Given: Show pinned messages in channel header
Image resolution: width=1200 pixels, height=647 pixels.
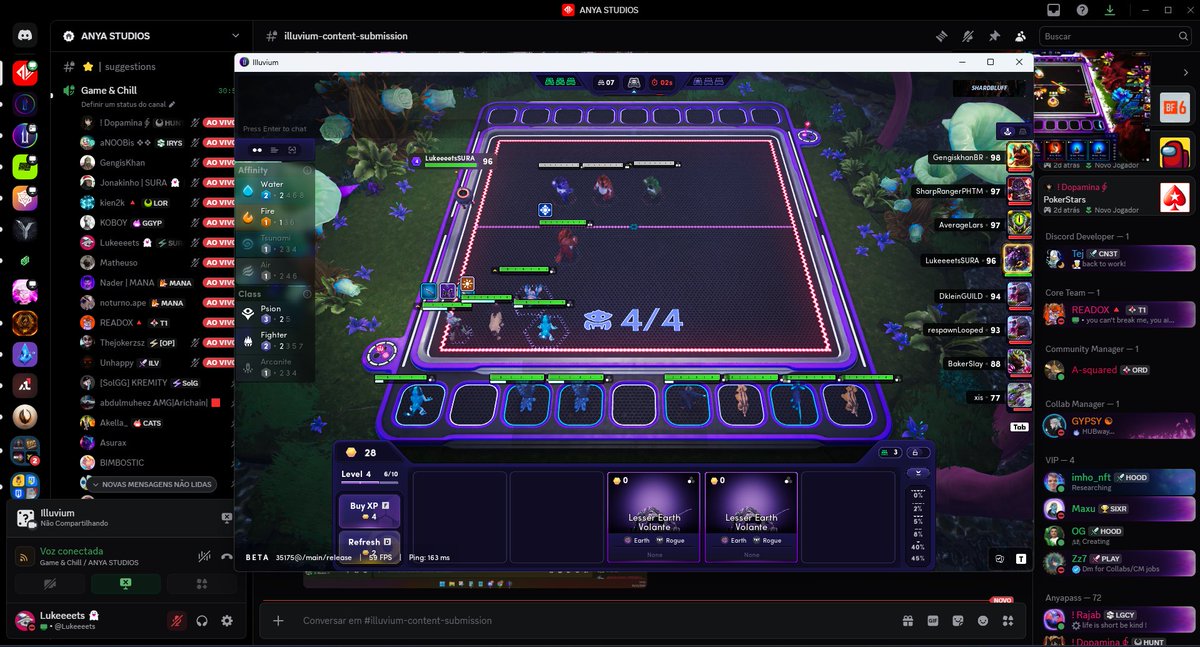Looking at the screenshot, I should point(994,36).
